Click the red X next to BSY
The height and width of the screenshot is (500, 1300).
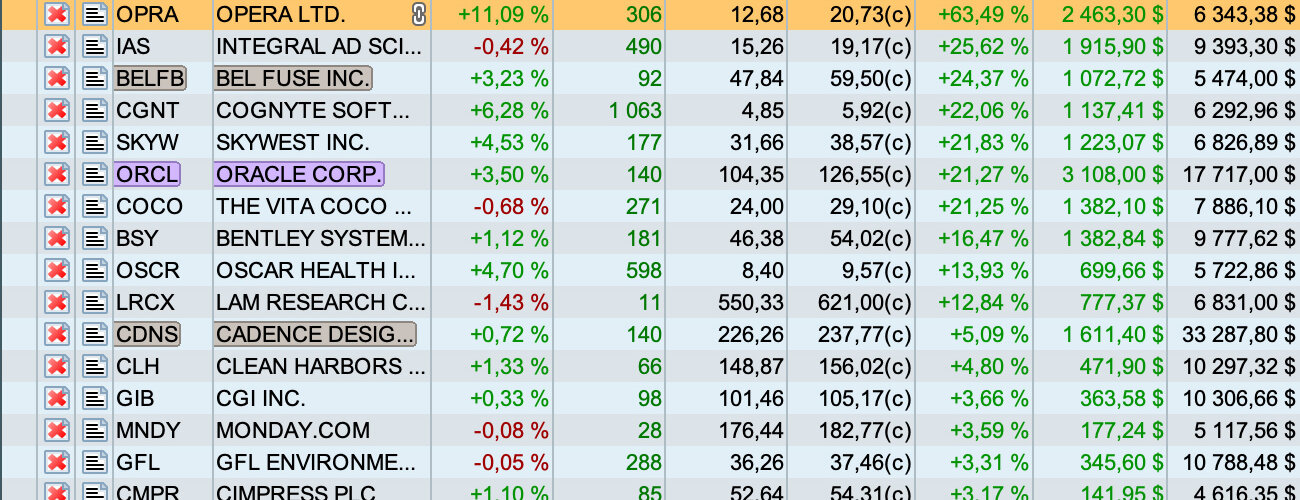(57, 239)
